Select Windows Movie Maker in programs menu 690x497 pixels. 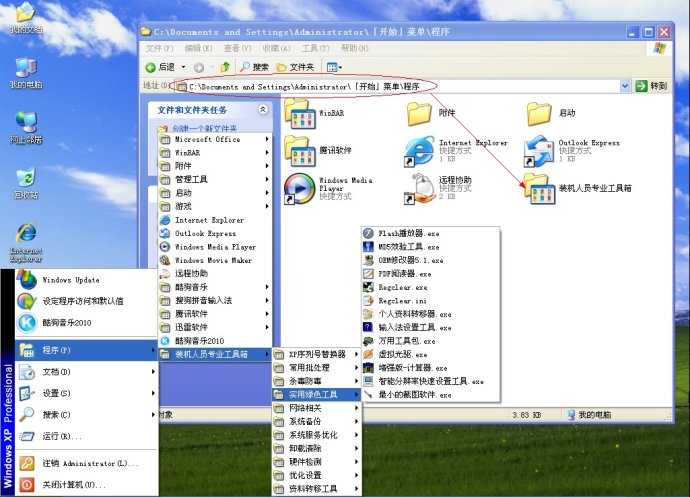click(x=215, y=260)
